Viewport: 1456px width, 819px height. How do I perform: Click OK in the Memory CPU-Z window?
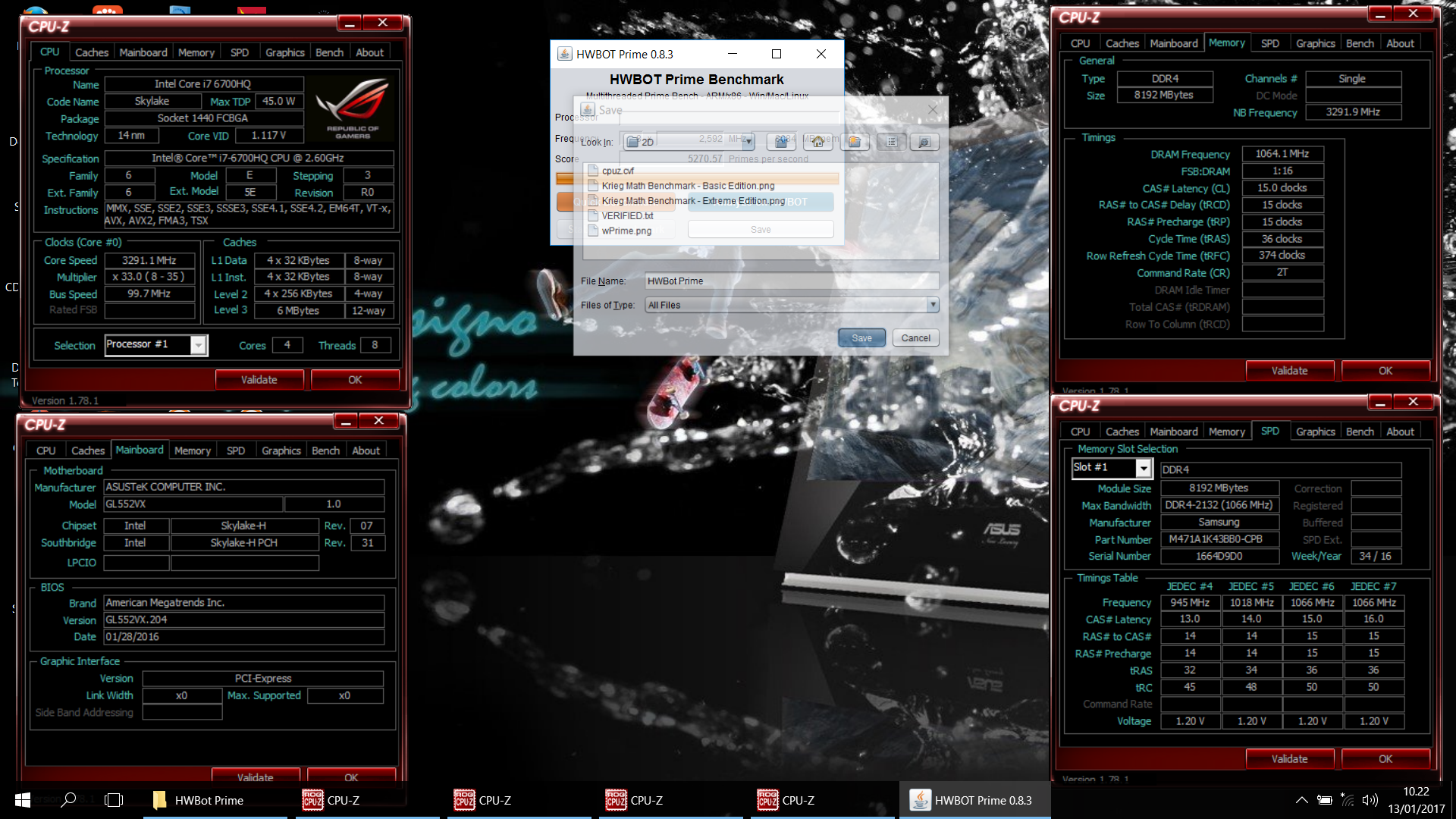[x=1385, y=371]
